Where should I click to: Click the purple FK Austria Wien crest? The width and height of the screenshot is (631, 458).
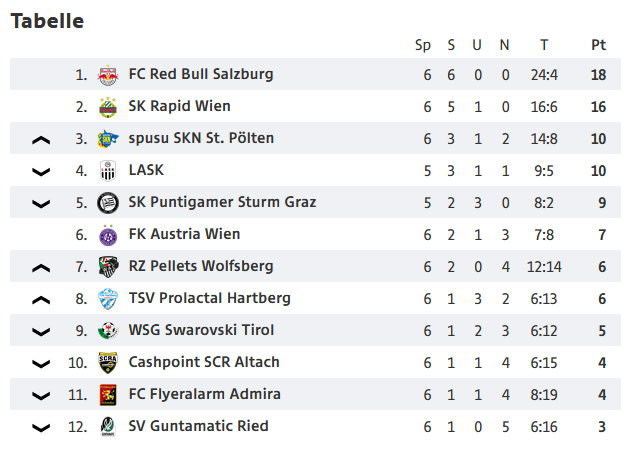pos(108,235)
